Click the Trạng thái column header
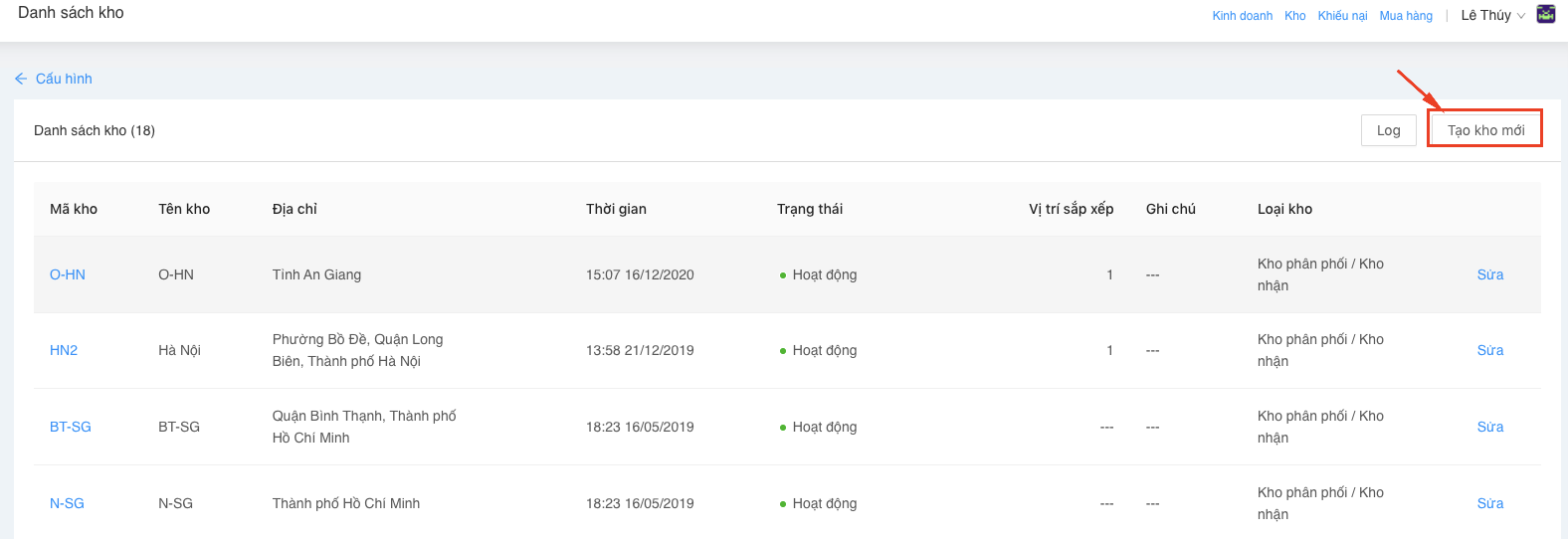Screen dimensions: 1568x539 (x=809, y=209)
